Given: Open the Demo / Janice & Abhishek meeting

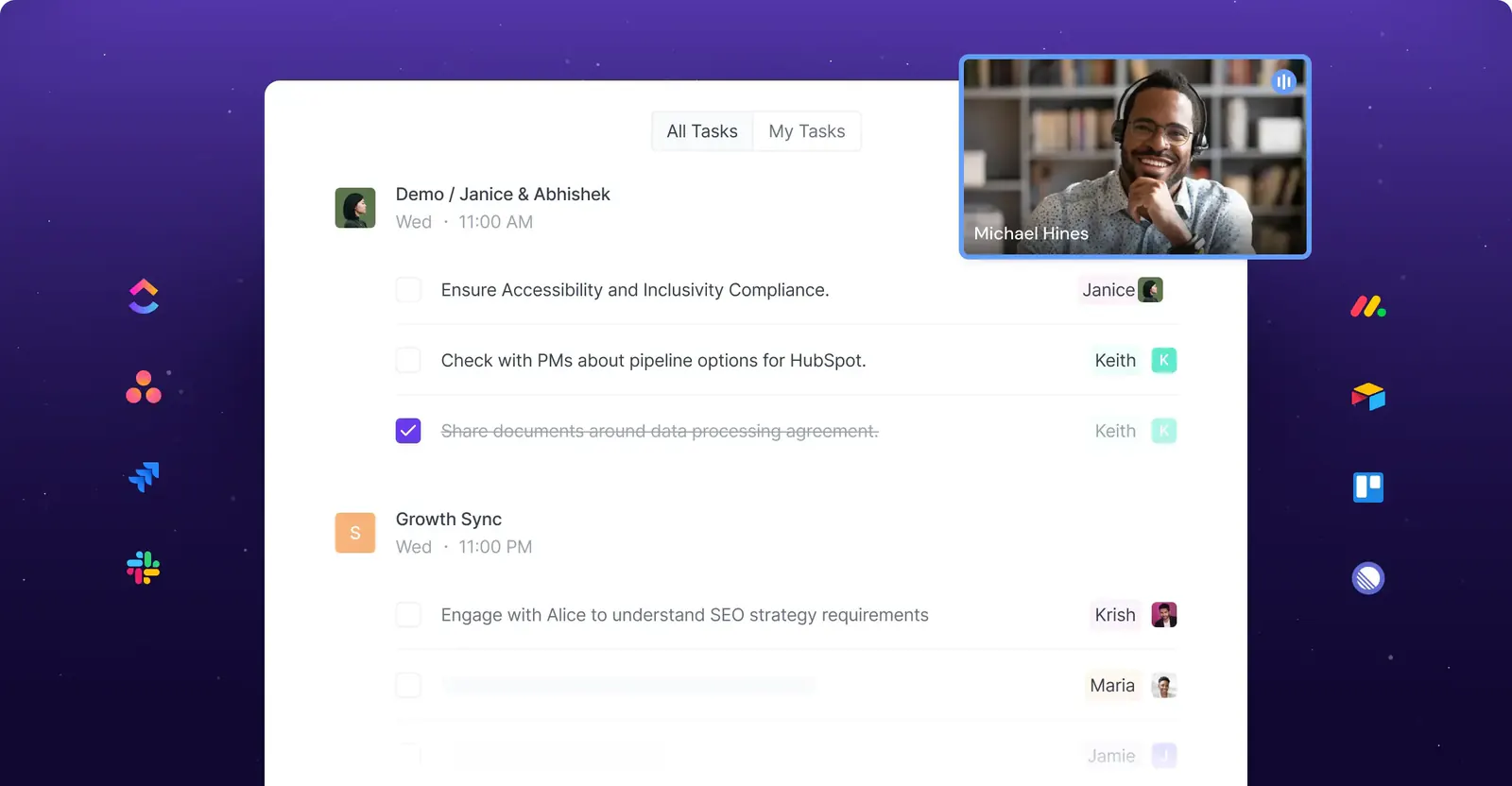Looking at the screenshot, I should click(503, 195).
